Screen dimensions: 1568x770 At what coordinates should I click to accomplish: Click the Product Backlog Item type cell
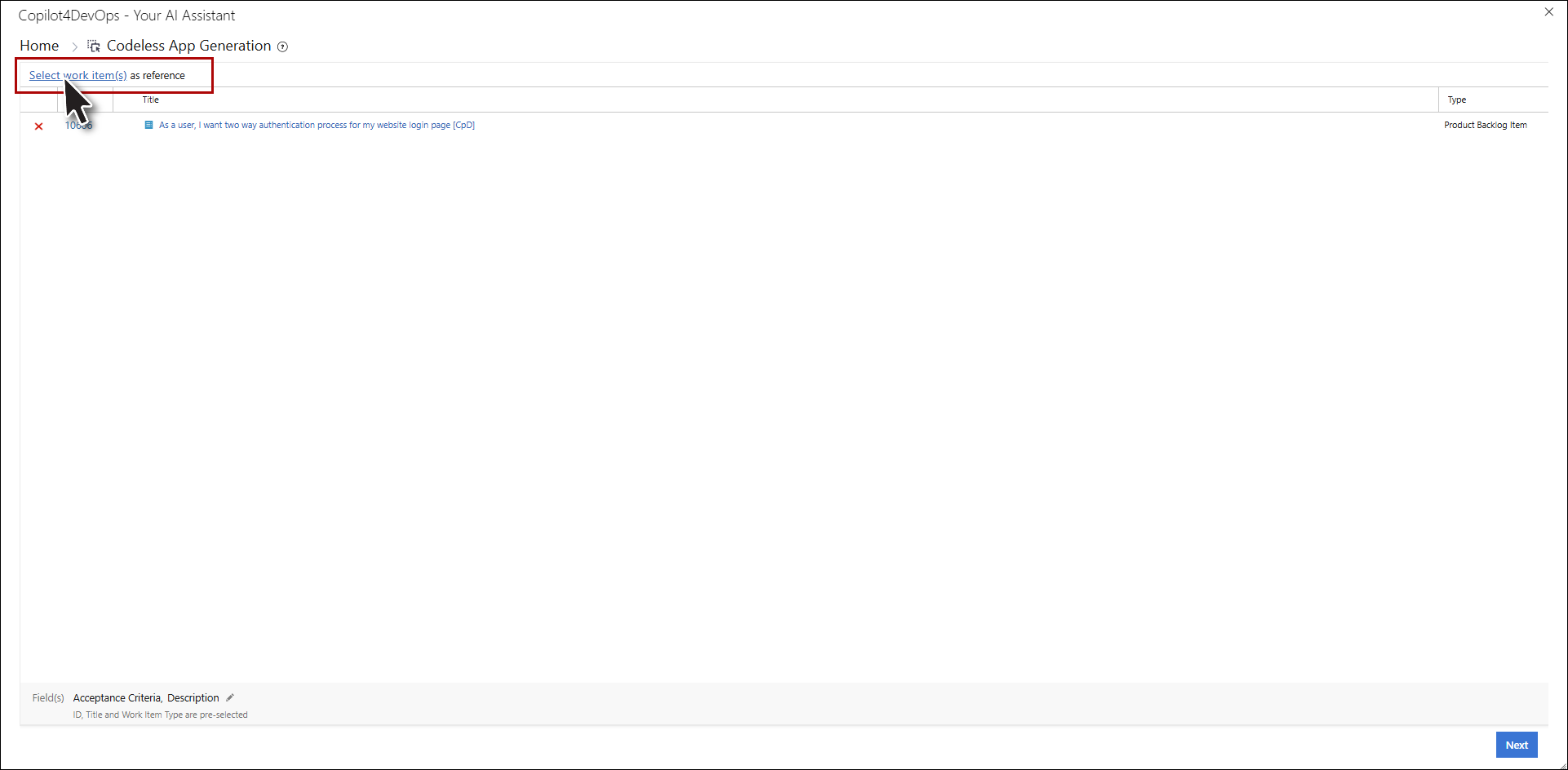pyautogui.click(x=1485, y=125)
